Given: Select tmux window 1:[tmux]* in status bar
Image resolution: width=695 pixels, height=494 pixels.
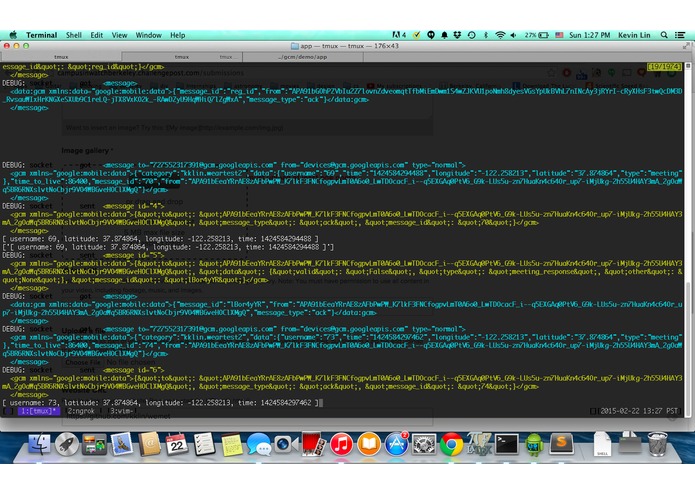Looking at the screenshot, I should pos(39,411).
